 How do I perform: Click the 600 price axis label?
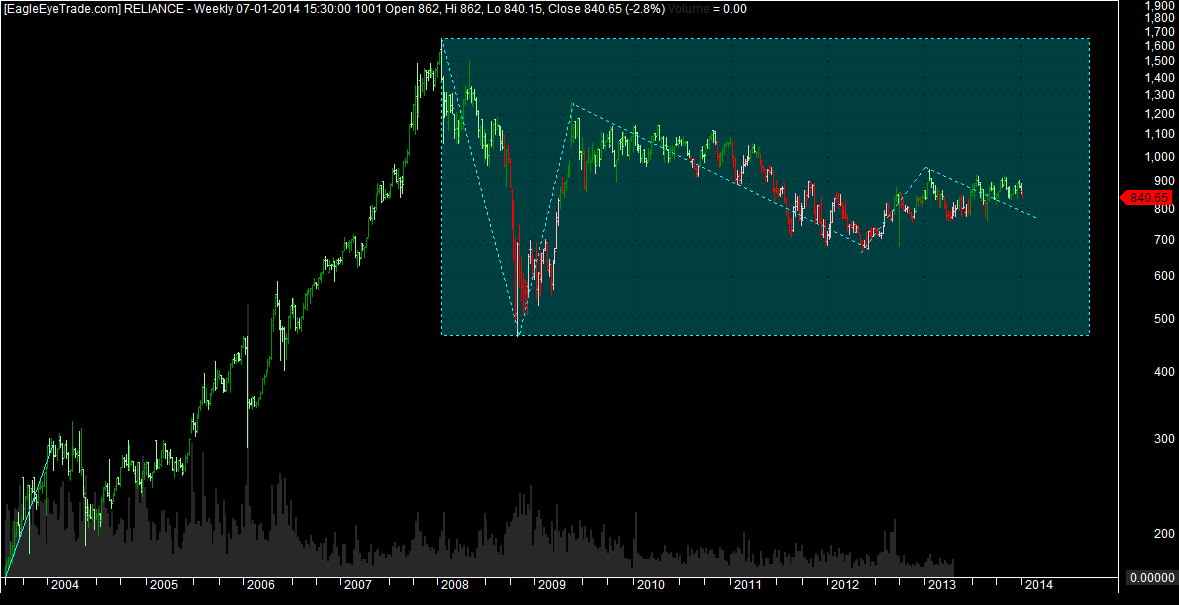point(1162,277)
